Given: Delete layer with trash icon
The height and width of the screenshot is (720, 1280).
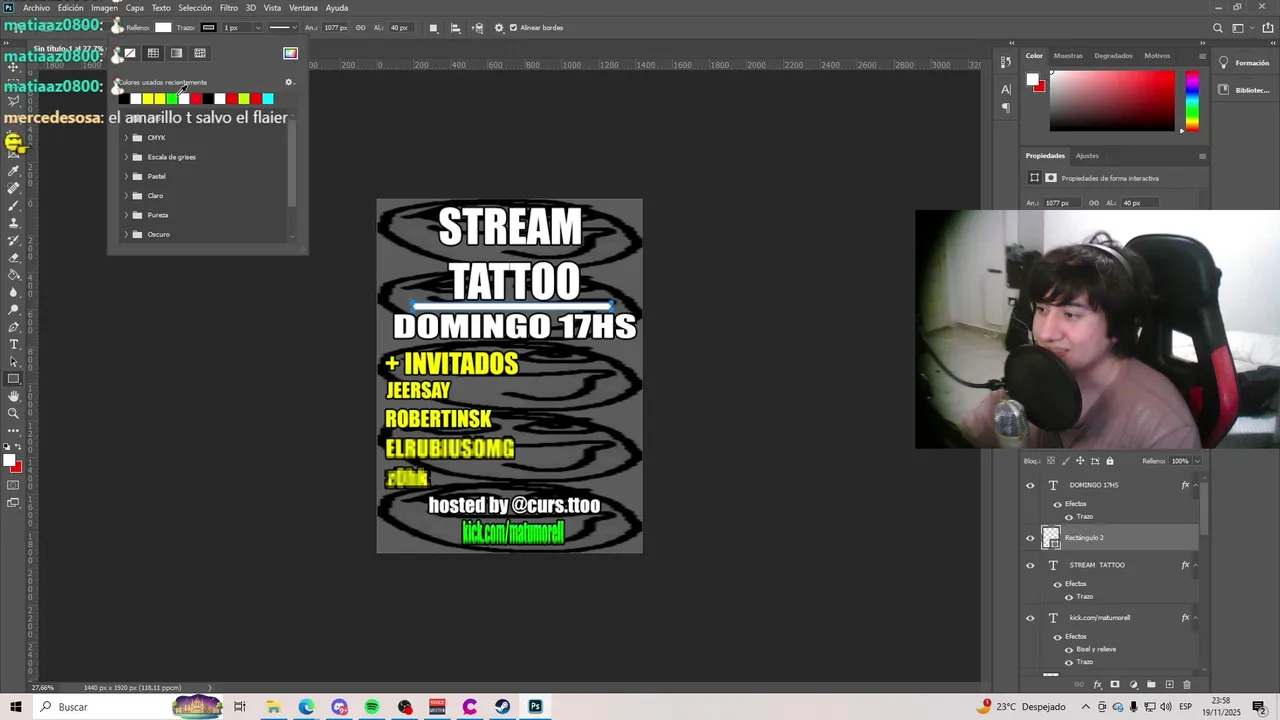Looking at the screenshot, I should [x=1187, y=685].
